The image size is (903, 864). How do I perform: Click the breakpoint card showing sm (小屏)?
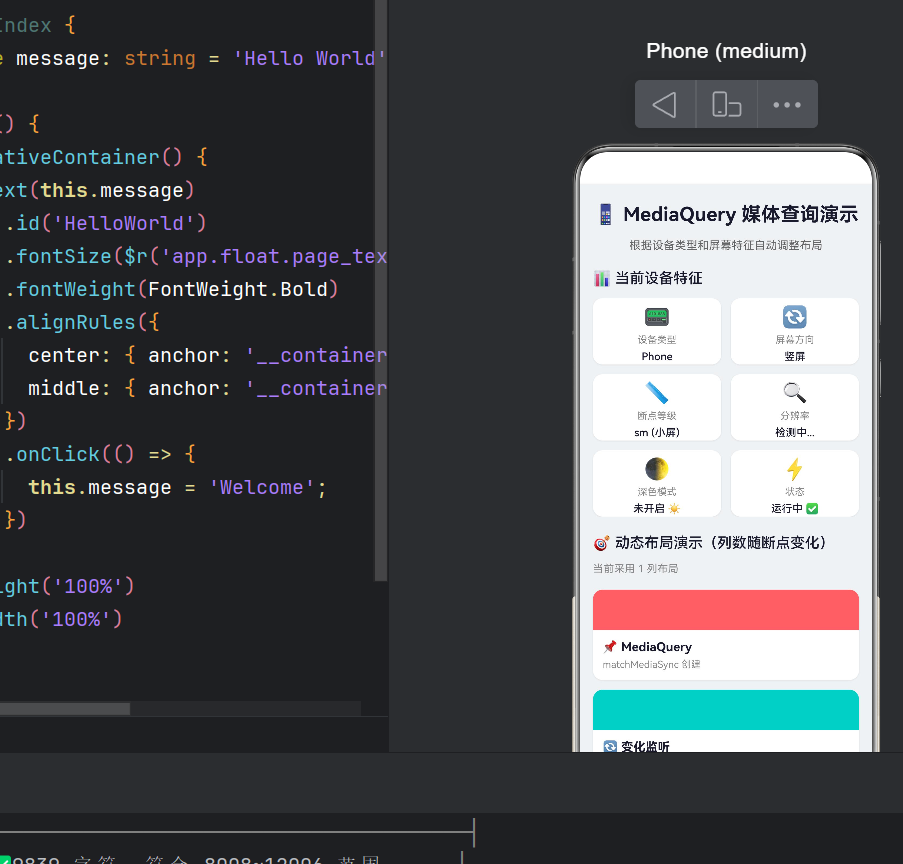pos(657,407)
